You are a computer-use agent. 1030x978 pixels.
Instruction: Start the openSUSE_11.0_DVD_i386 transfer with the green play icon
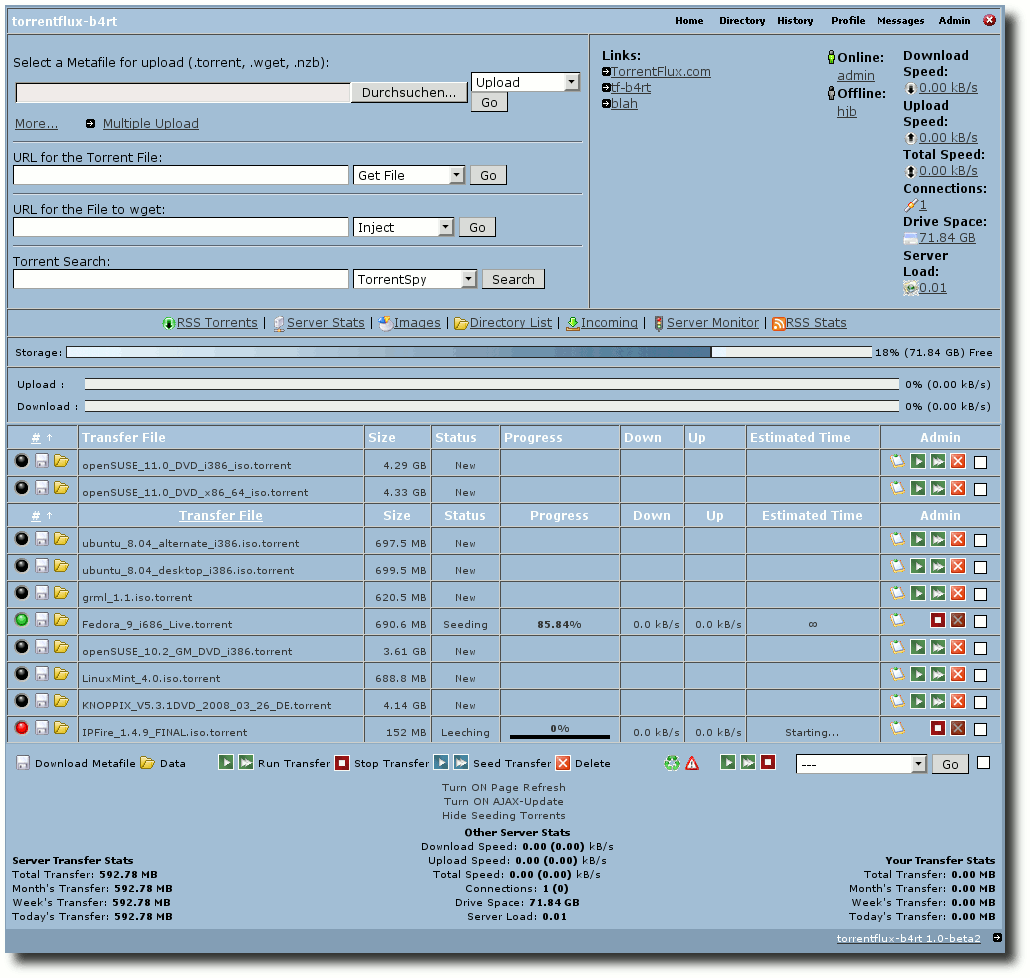tap(918, 462)
